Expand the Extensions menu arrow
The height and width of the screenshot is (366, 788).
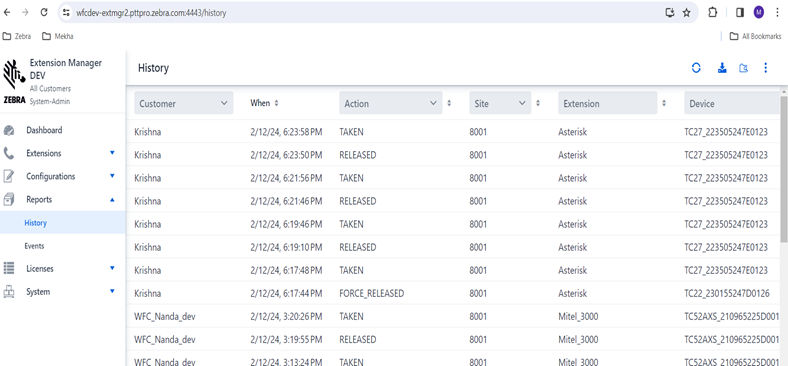click(113, 152)
